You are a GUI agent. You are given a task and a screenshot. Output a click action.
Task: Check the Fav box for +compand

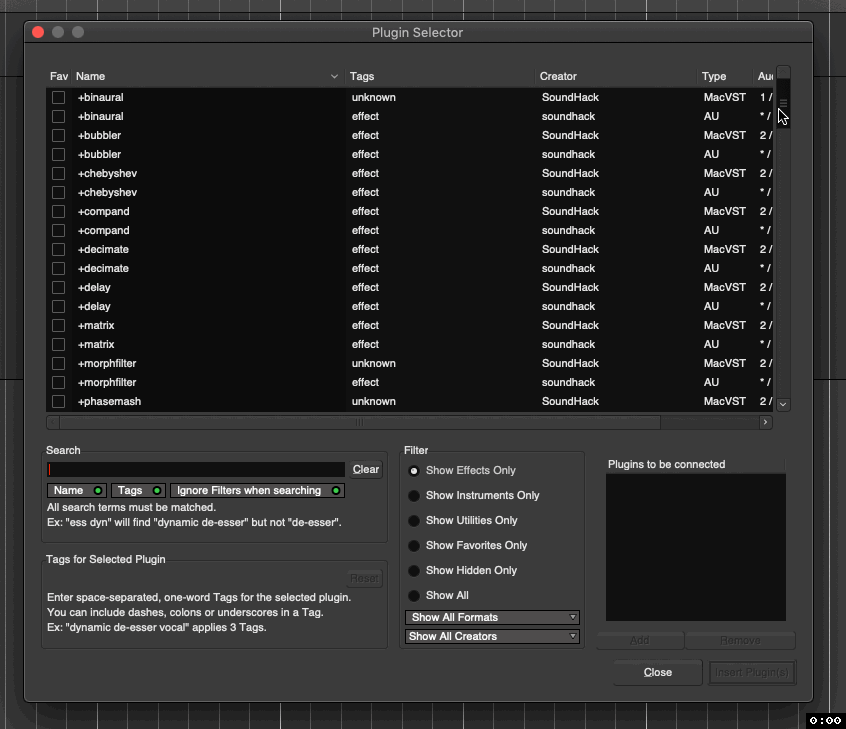click(57, 211)
